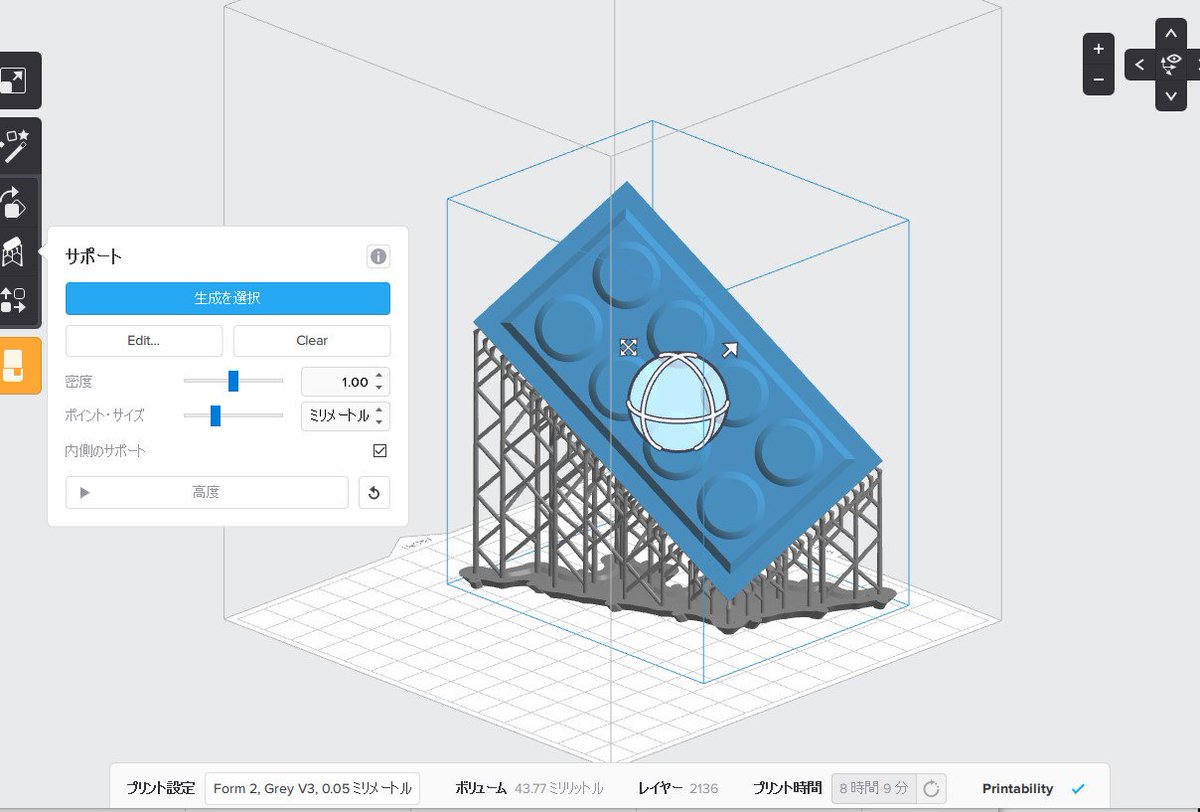Viewport: 1200px width, 812px height.
Task: Refresh the print time estimate
Action: point(931,789)
